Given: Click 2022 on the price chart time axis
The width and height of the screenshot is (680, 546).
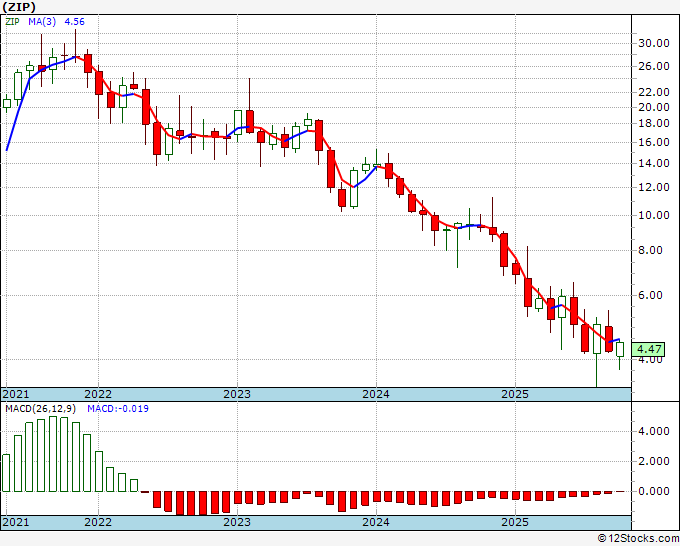Looking at the screenshot, I should click(98, 394).
